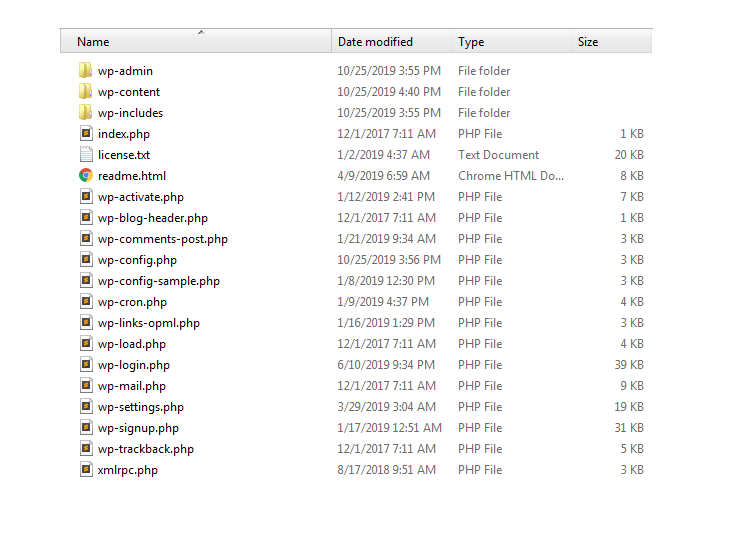Screen dimensions: 750x556
Task: Select the wp-activate.php file name
Action: [x=141, y=197]
